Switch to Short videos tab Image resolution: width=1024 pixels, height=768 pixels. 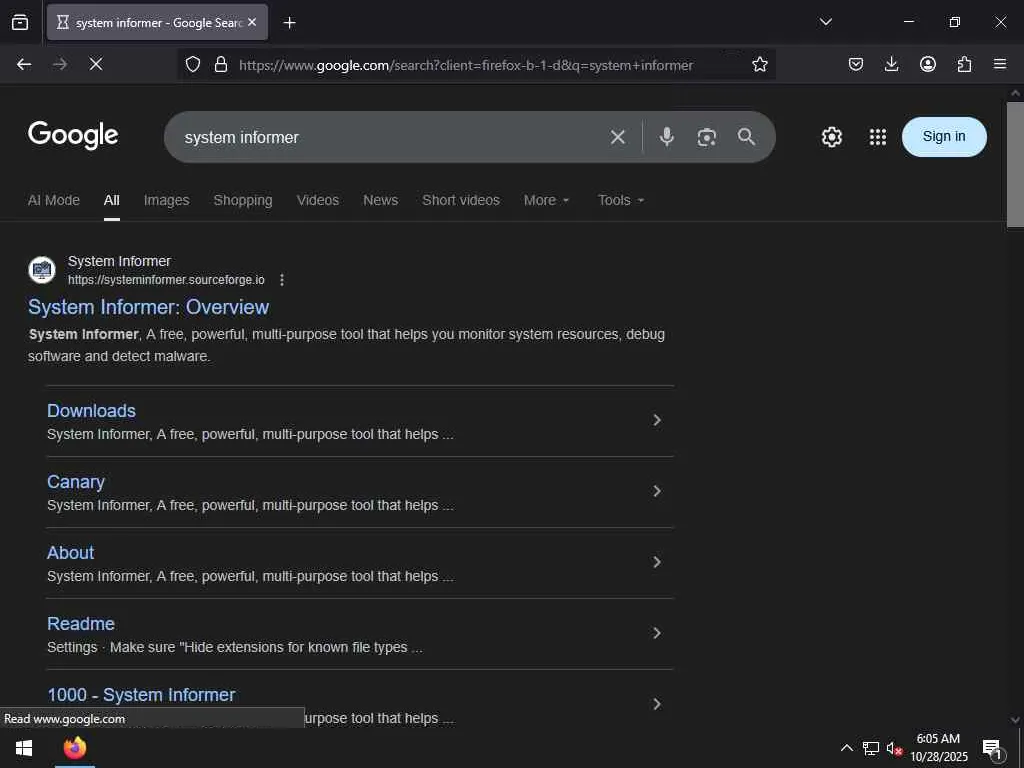coord(461,200)
